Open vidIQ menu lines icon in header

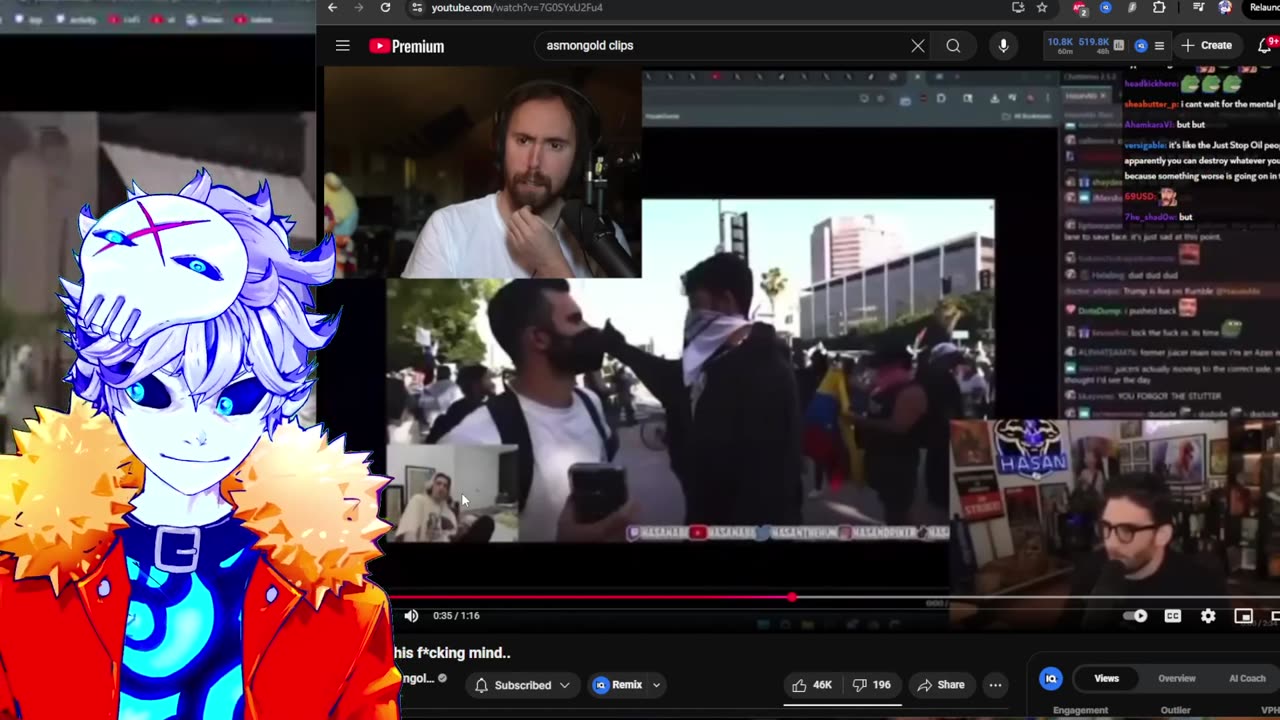point(1159,46)
